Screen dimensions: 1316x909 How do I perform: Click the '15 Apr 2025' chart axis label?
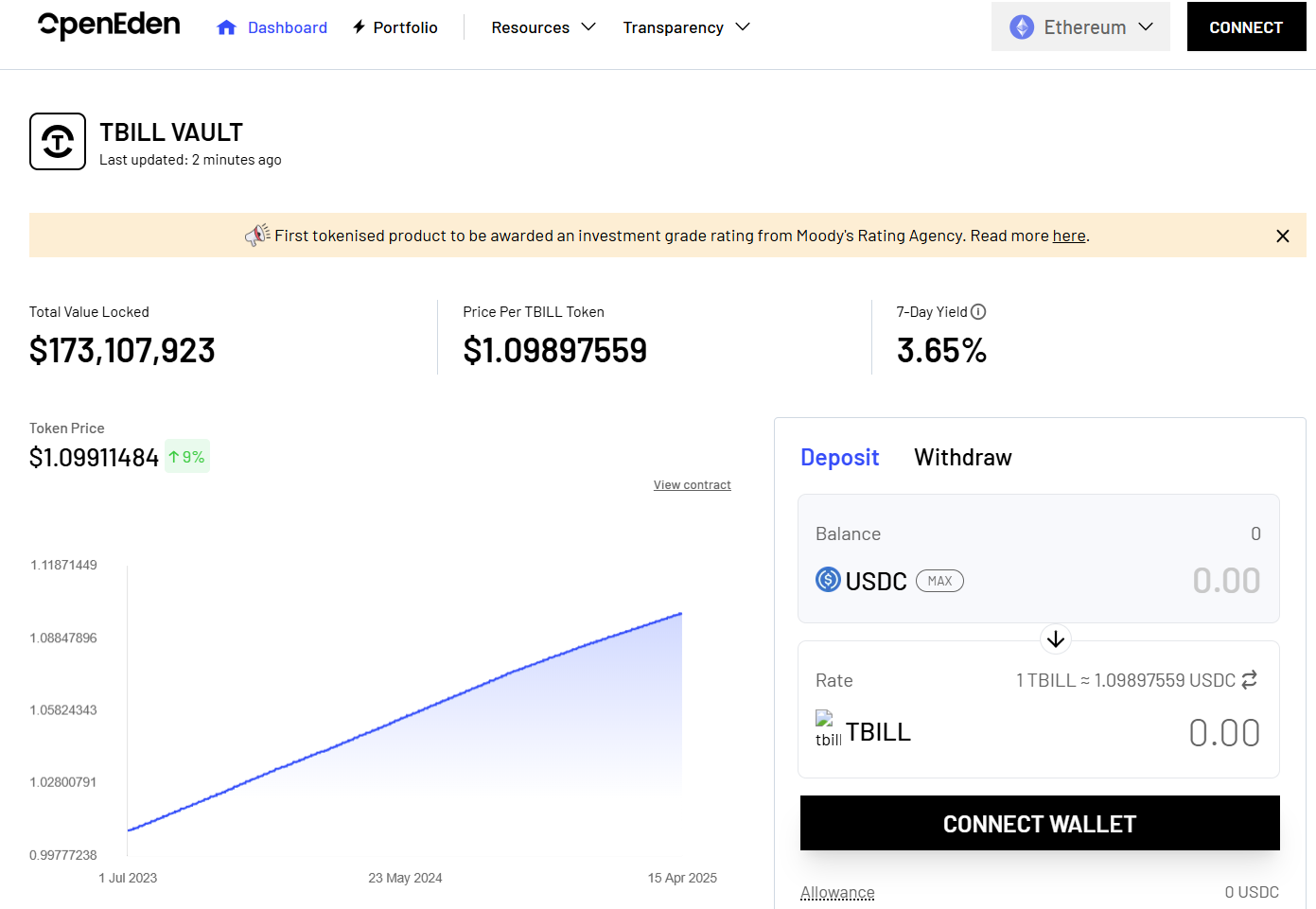coord(682,878)
